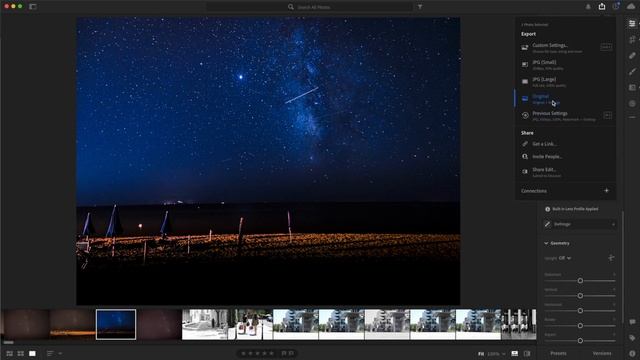Click the Connections label
The image size is (640, 360).
tap(534, 191)
